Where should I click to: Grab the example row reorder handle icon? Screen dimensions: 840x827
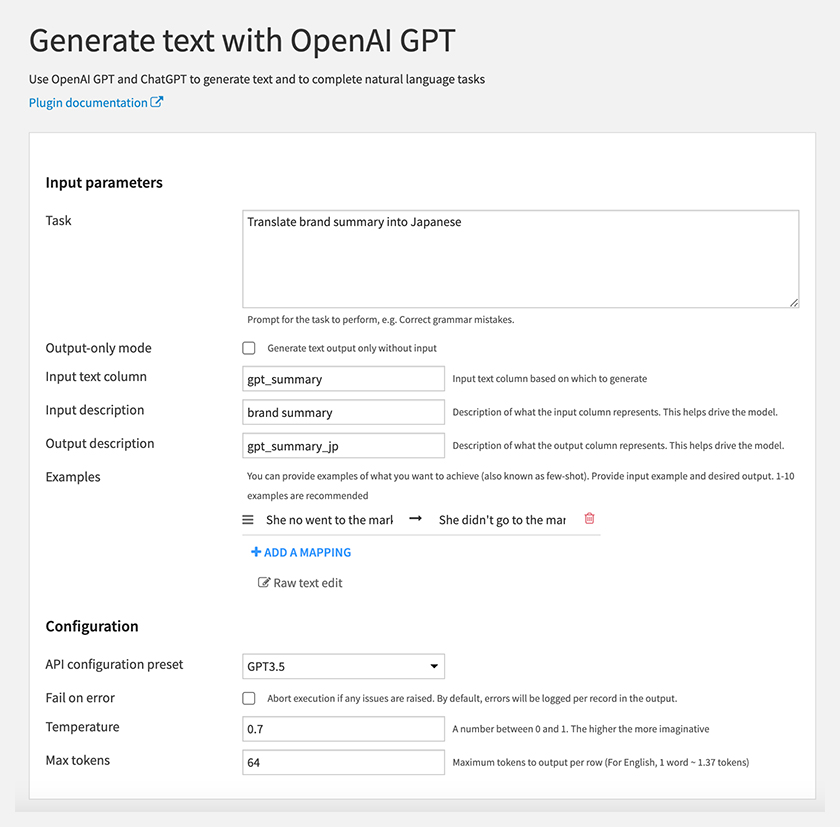point(248,520)
